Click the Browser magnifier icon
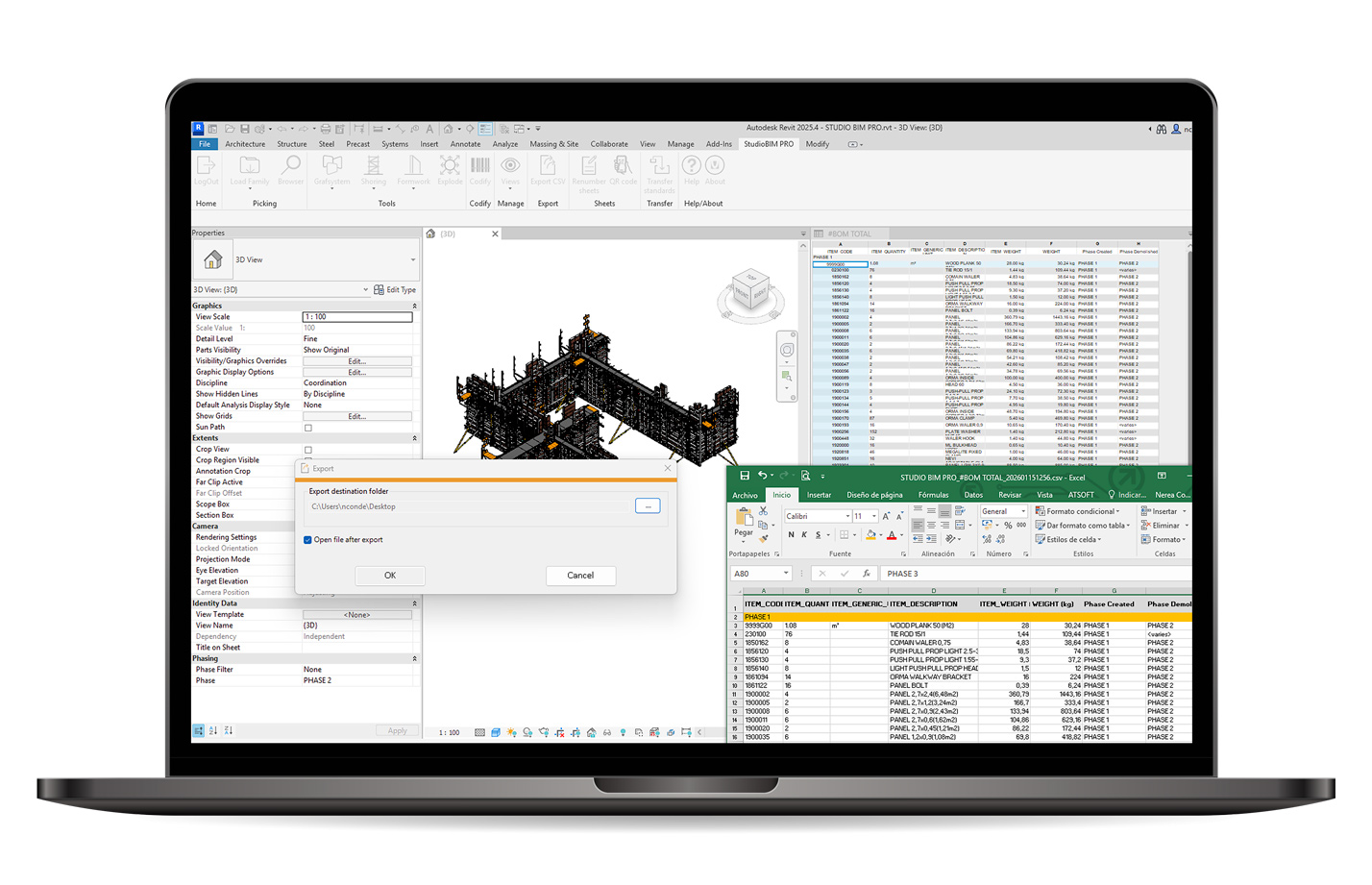 tap(290, 168)
